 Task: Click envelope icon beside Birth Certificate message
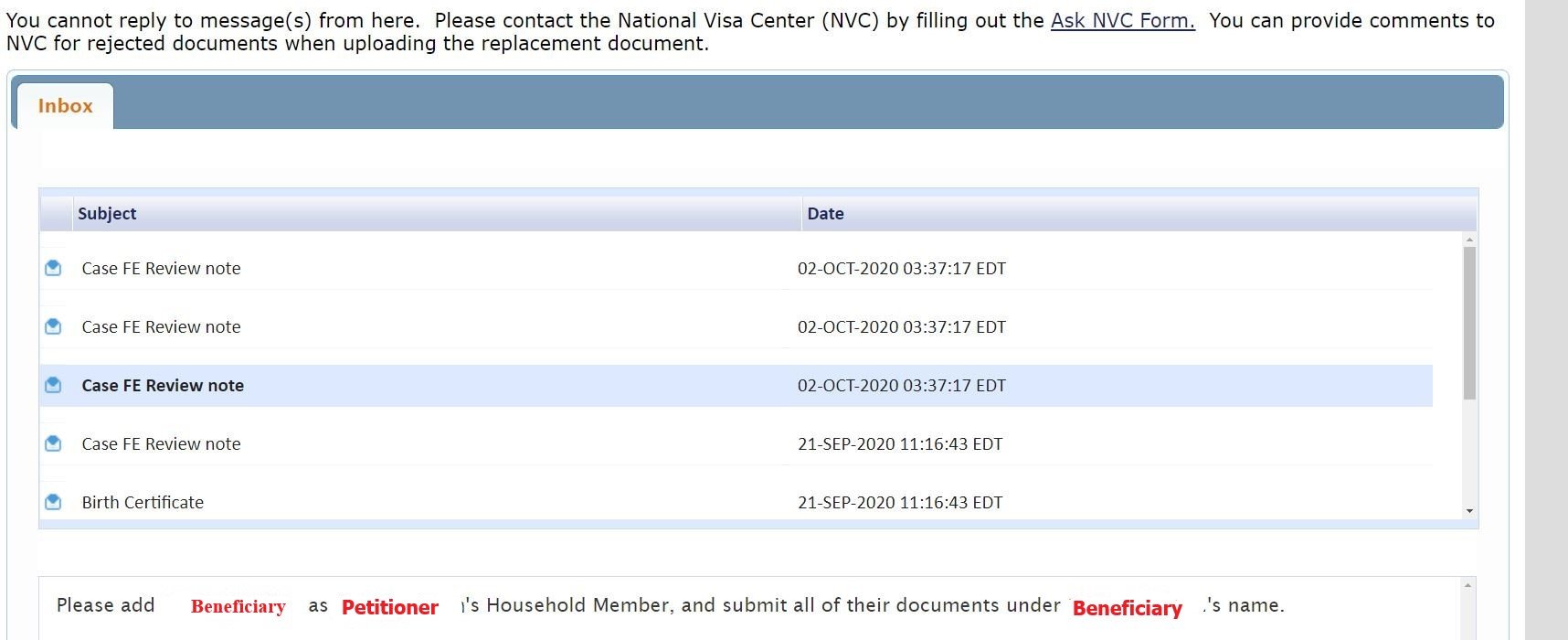coord(53,502)
